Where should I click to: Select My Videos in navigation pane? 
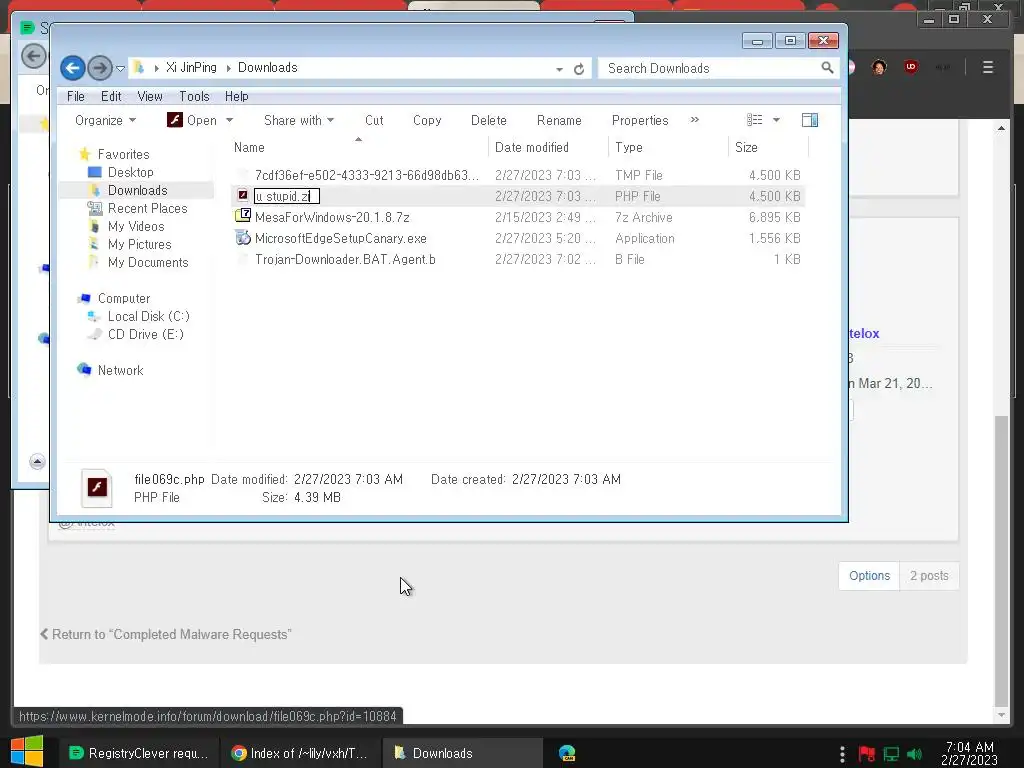(x=136, y=226)
